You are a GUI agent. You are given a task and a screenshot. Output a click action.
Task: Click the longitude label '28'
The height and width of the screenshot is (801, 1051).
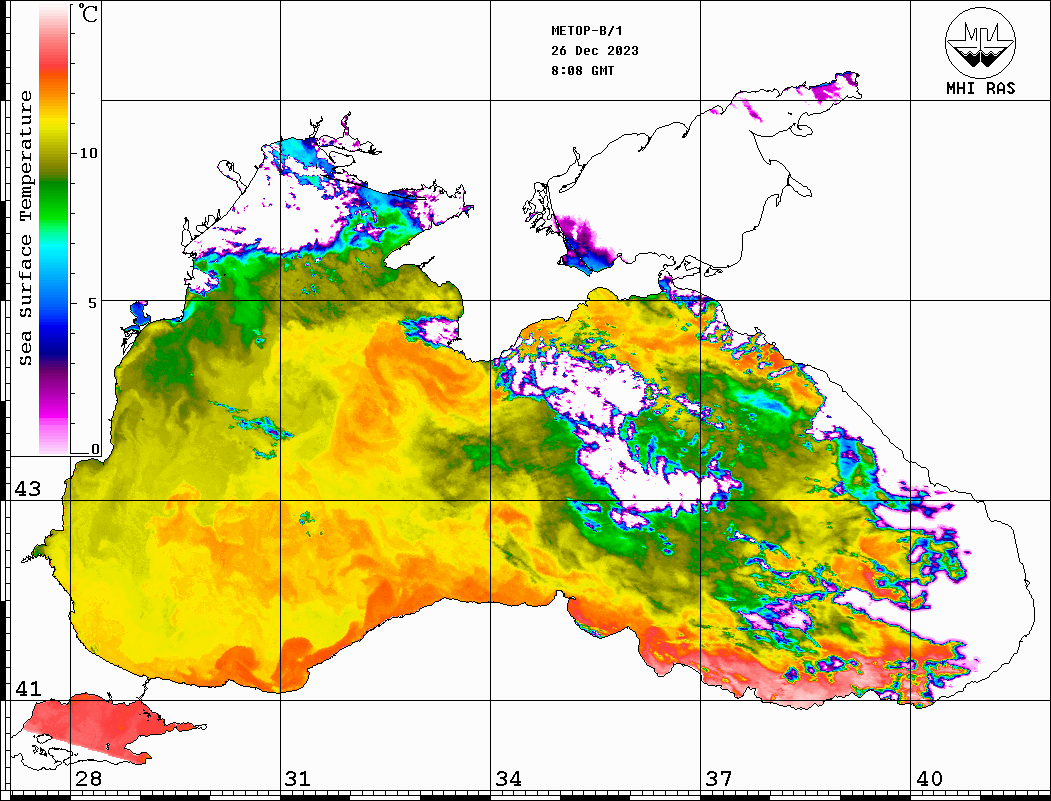88,778
